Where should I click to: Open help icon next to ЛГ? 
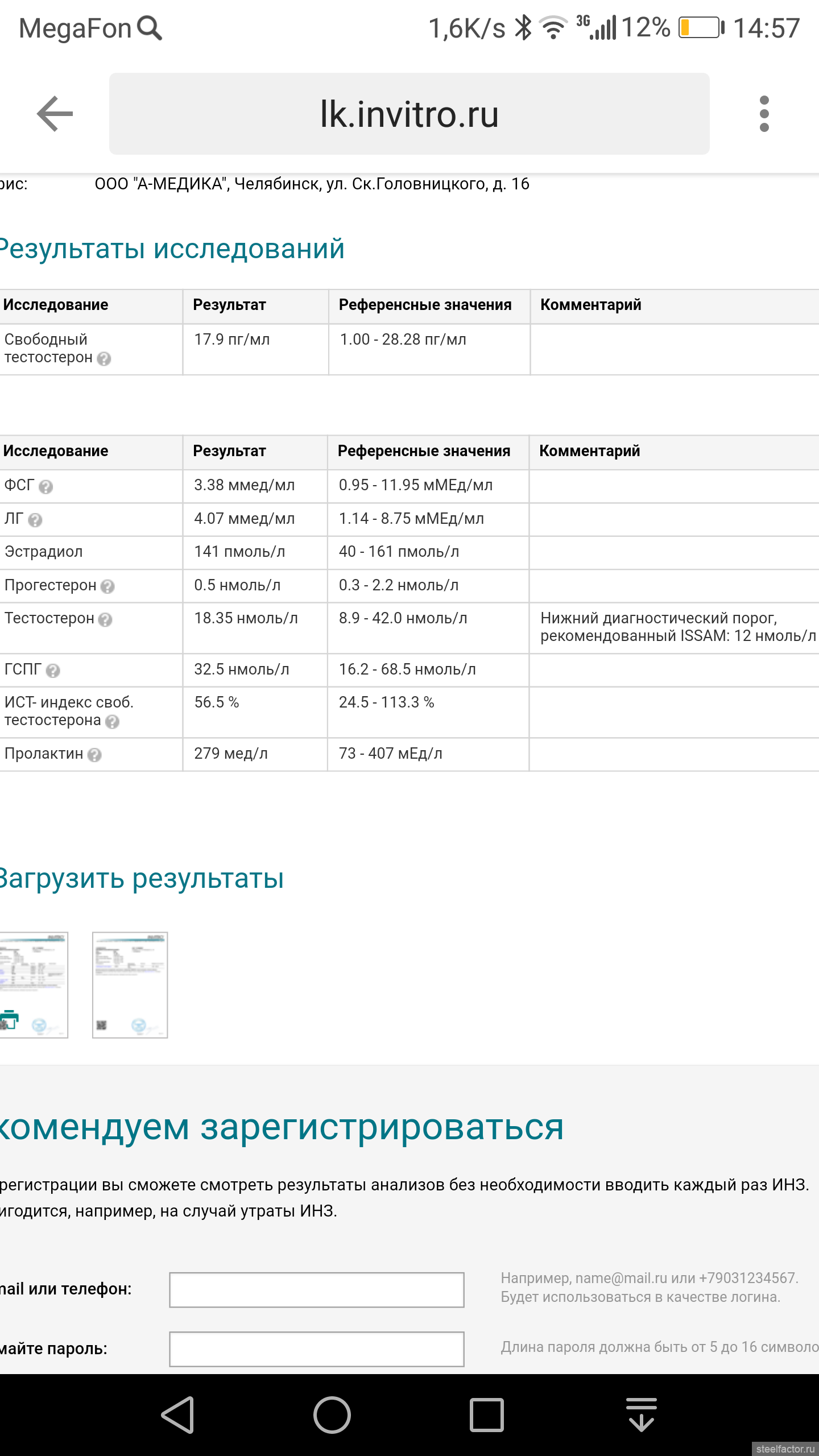click(x=35, y=520)
